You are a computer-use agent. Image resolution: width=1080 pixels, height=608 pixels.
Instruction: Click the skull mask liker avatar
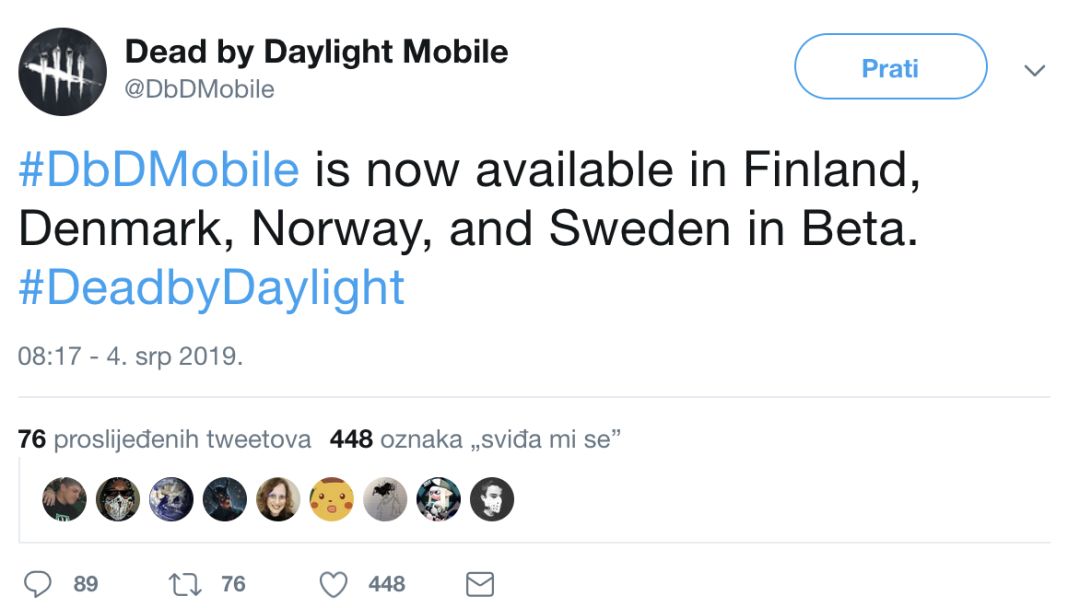click(x=118, y=498)
